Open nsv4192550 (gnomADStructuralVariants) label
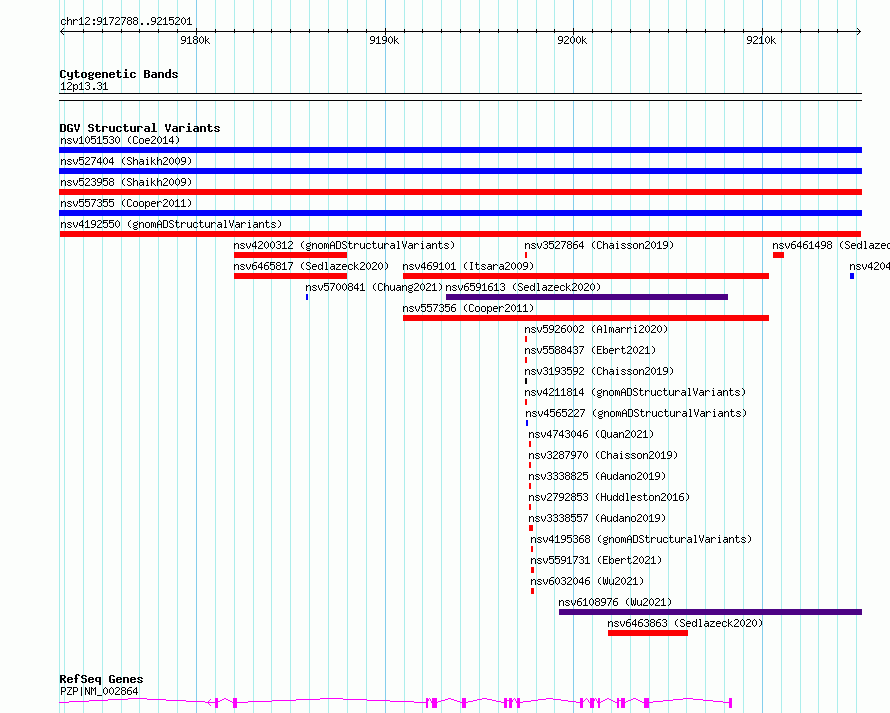Viewport: 890px width, 713px height. [171, 224]
